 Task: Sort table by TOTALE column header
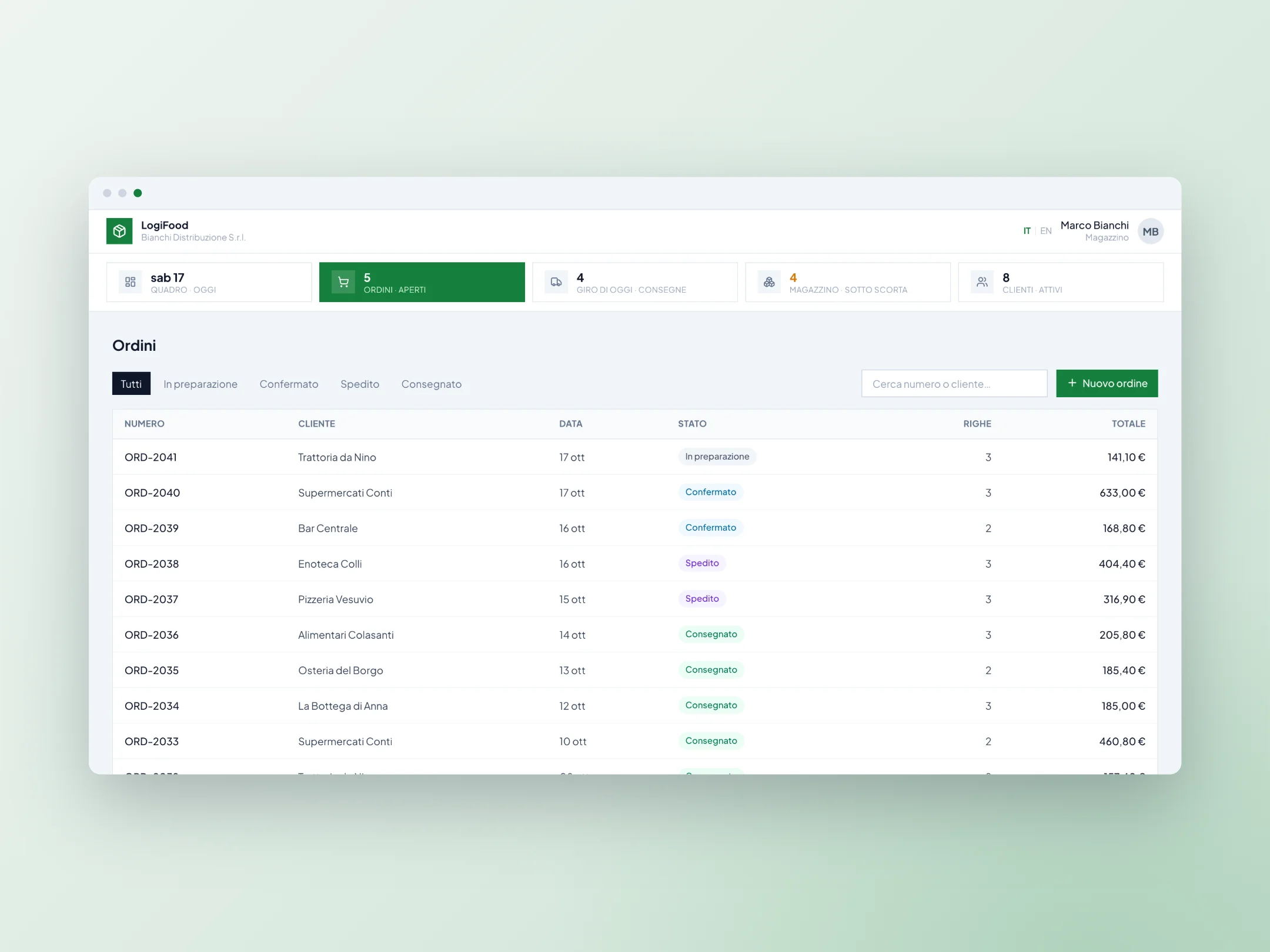[x=1128, y=424]
